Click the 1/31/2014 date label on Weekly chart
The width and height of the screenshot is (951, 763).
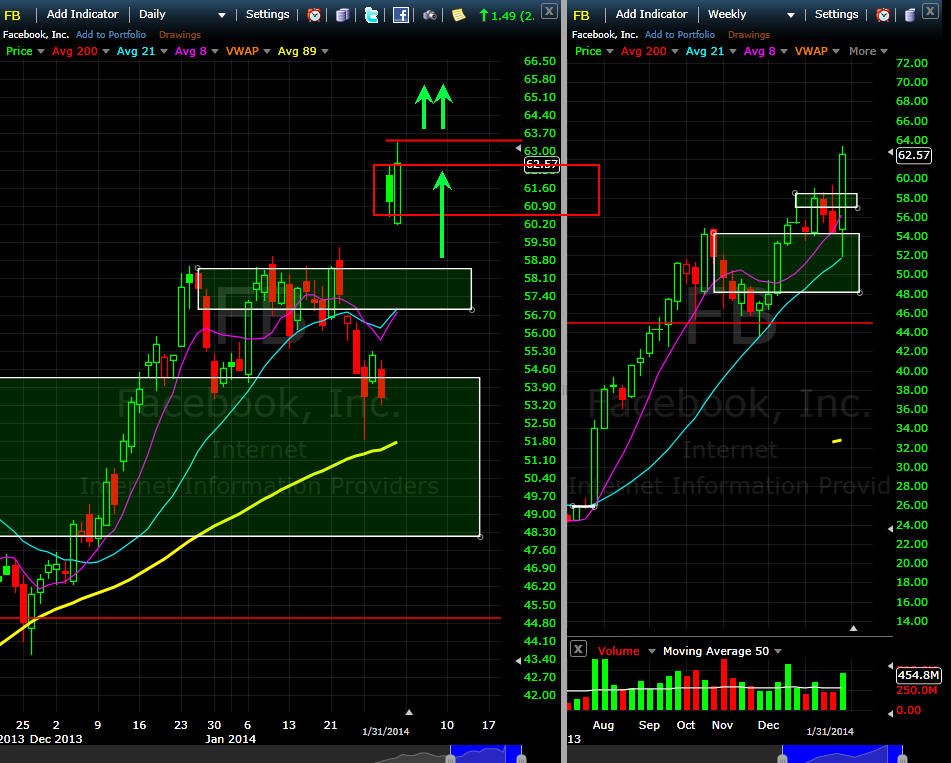coord(830,731)
